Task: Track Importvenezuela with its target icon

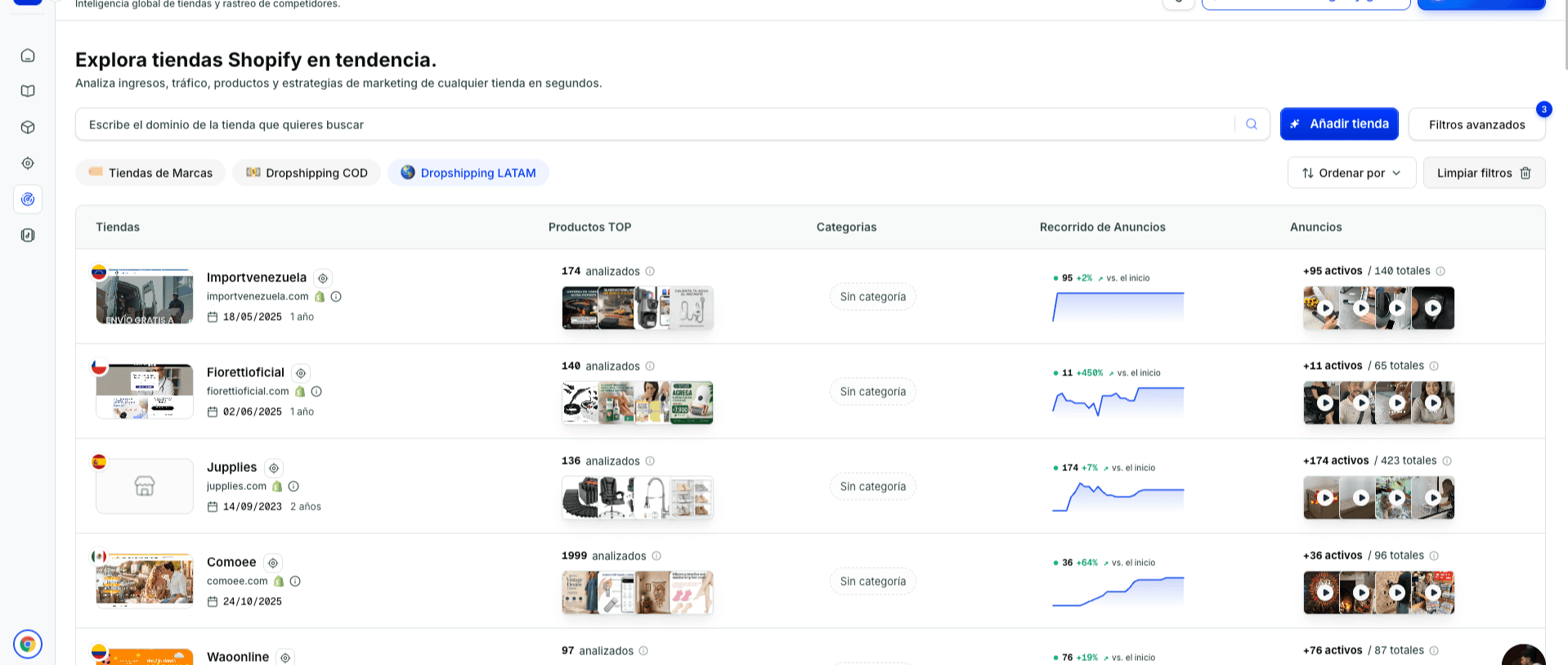Action: pos(323,278)
